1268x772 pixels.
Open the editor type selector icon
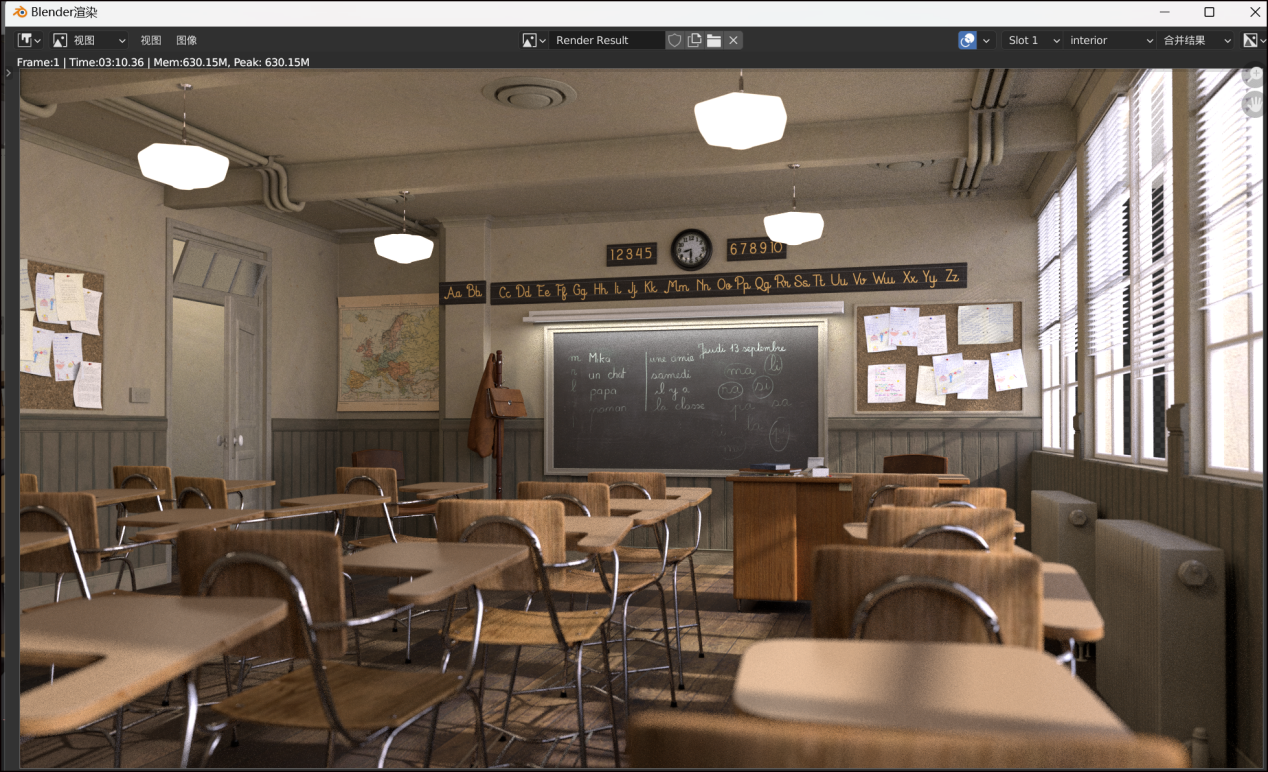pos(29,40)
